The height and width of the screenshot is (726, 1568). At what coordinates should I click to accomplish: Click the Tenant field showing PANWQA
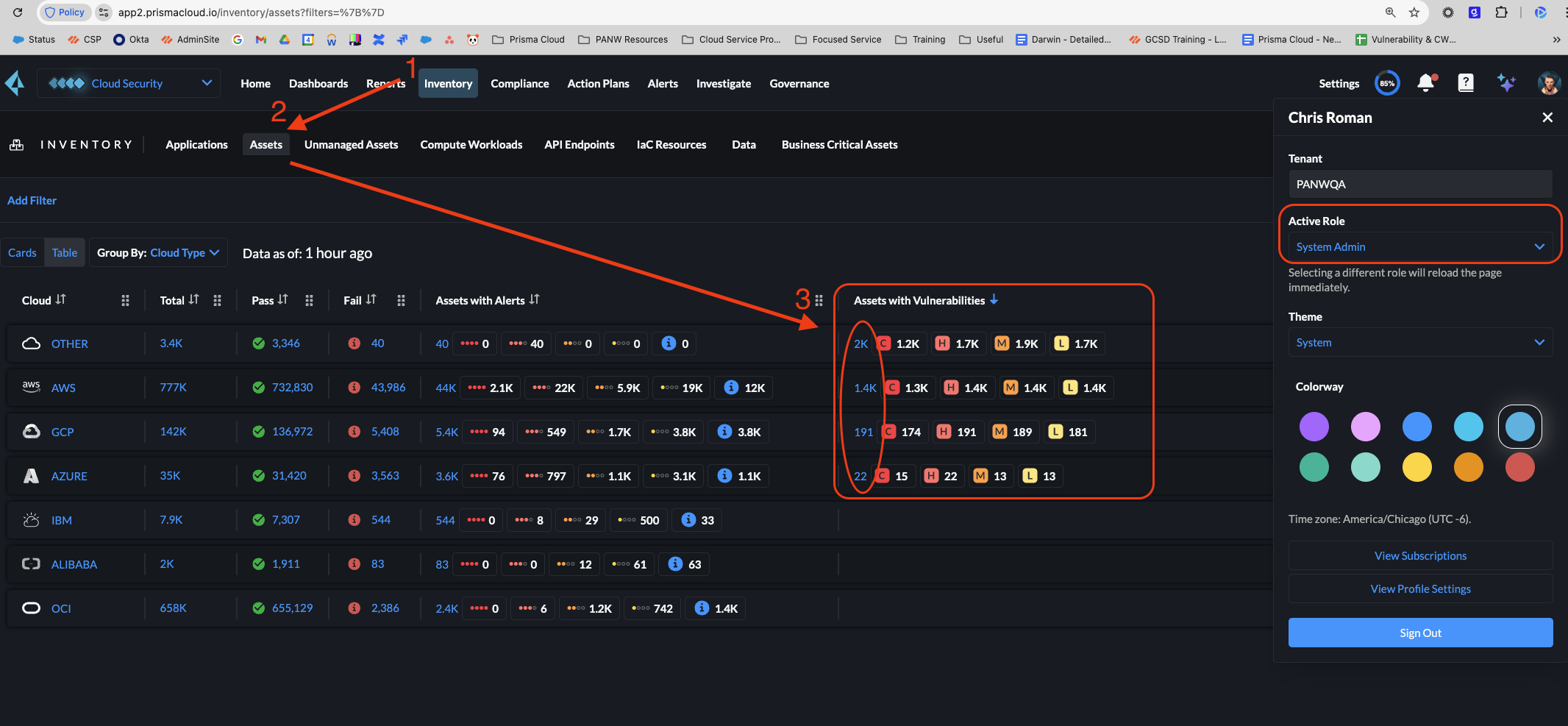1420,184
